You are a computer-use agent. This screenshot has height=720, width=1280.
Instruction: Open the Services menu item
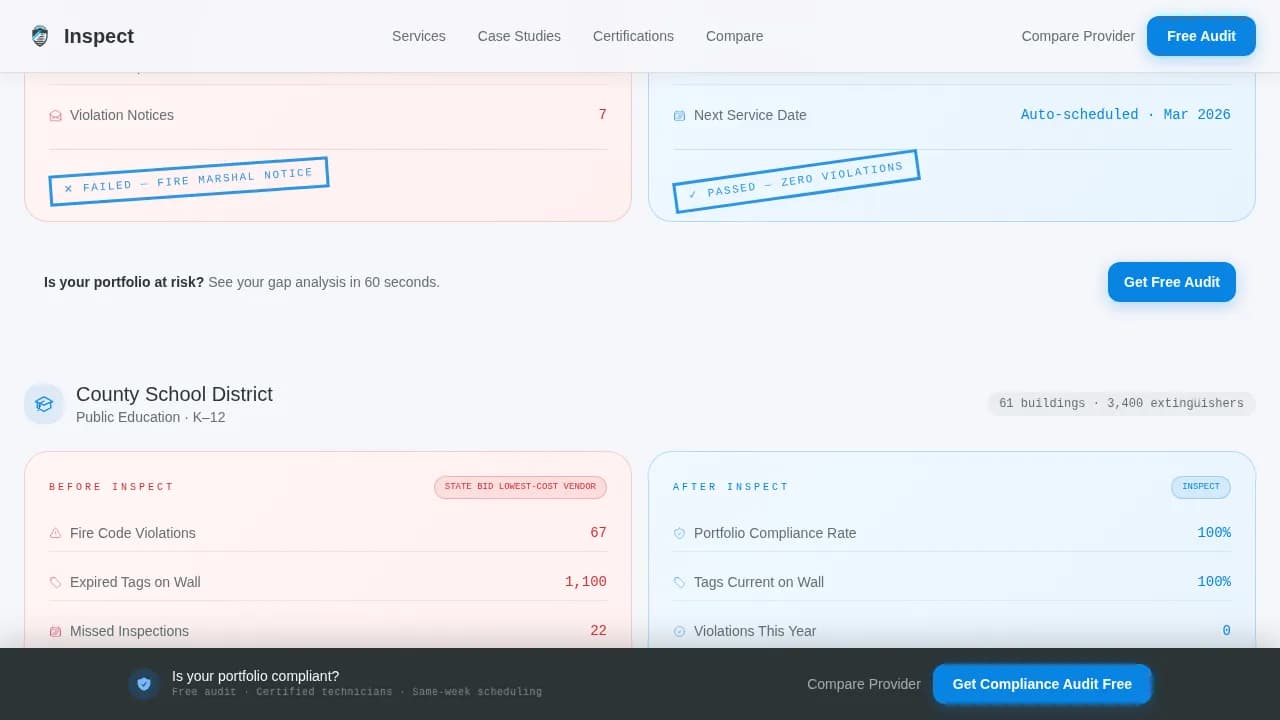click(418, 36)
